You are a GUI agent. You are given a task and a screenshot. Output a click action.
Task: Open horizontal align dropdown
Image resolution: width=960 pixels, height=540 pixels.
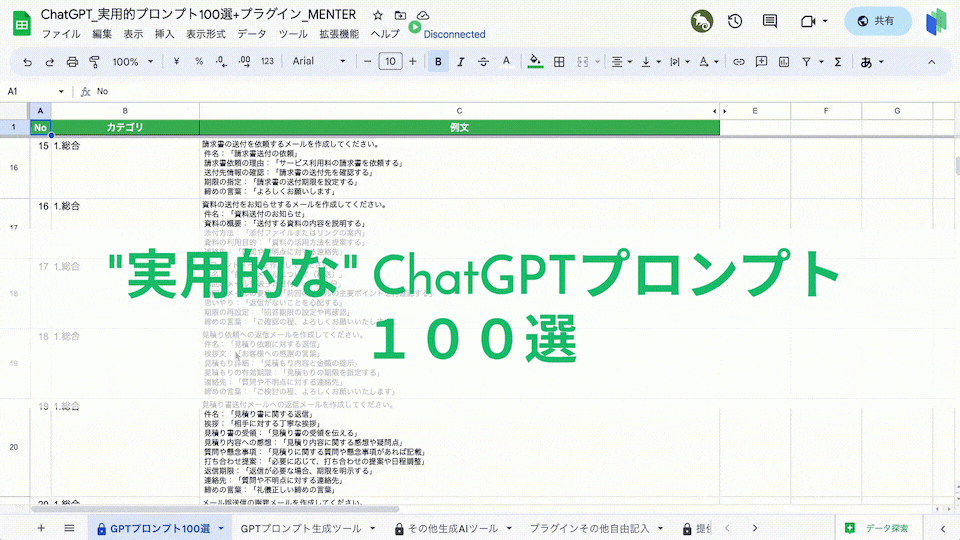point(621,62)
